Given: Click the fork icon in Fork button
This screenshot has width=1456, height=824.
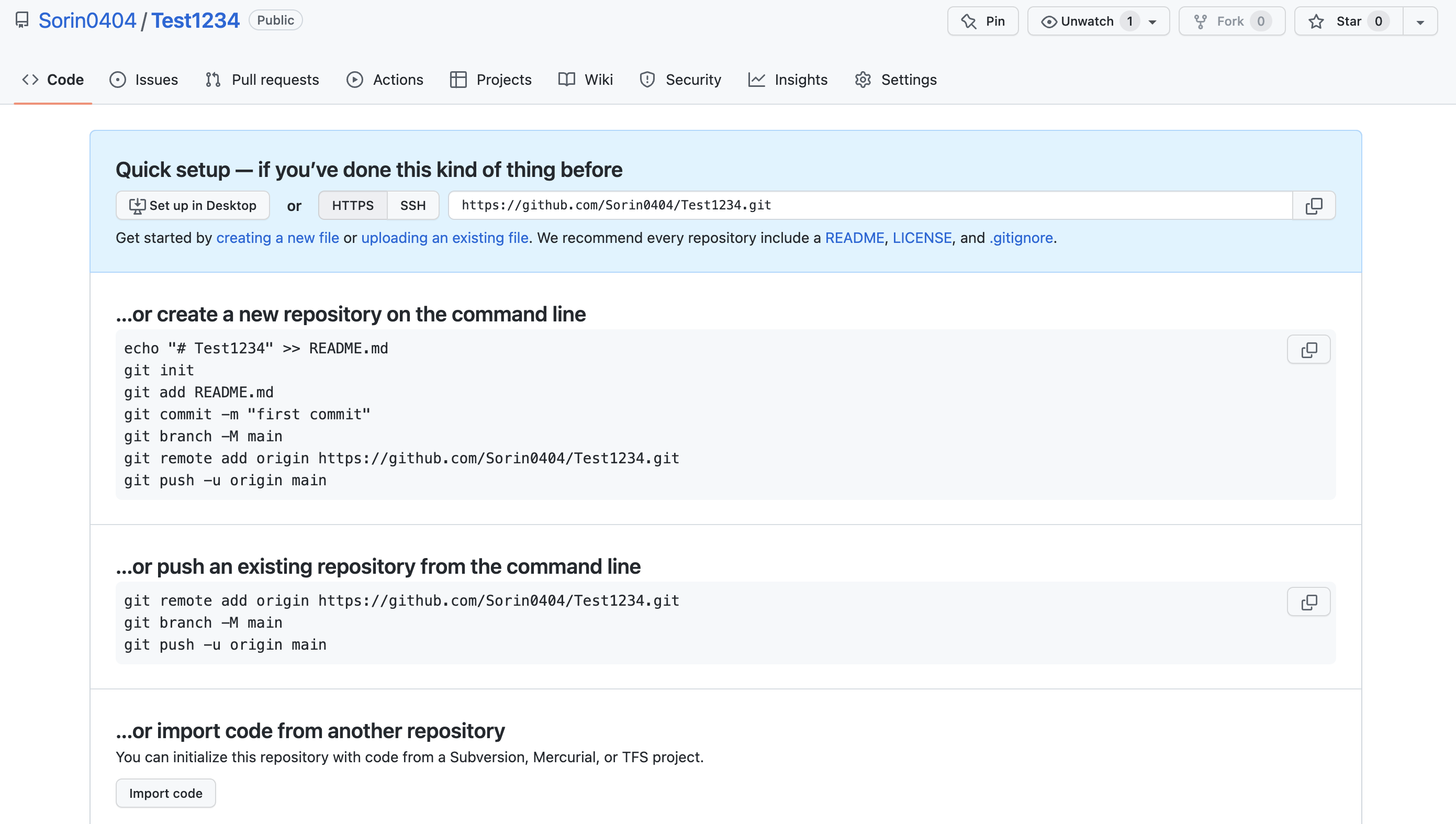Looking at the screenshot, I should point(1200,21).
